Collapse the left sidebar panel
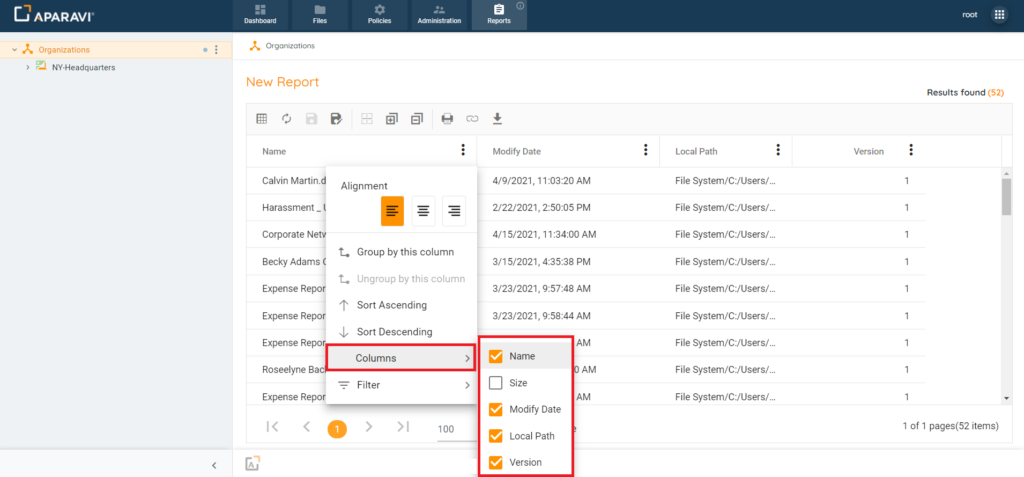 click(213, 465)
